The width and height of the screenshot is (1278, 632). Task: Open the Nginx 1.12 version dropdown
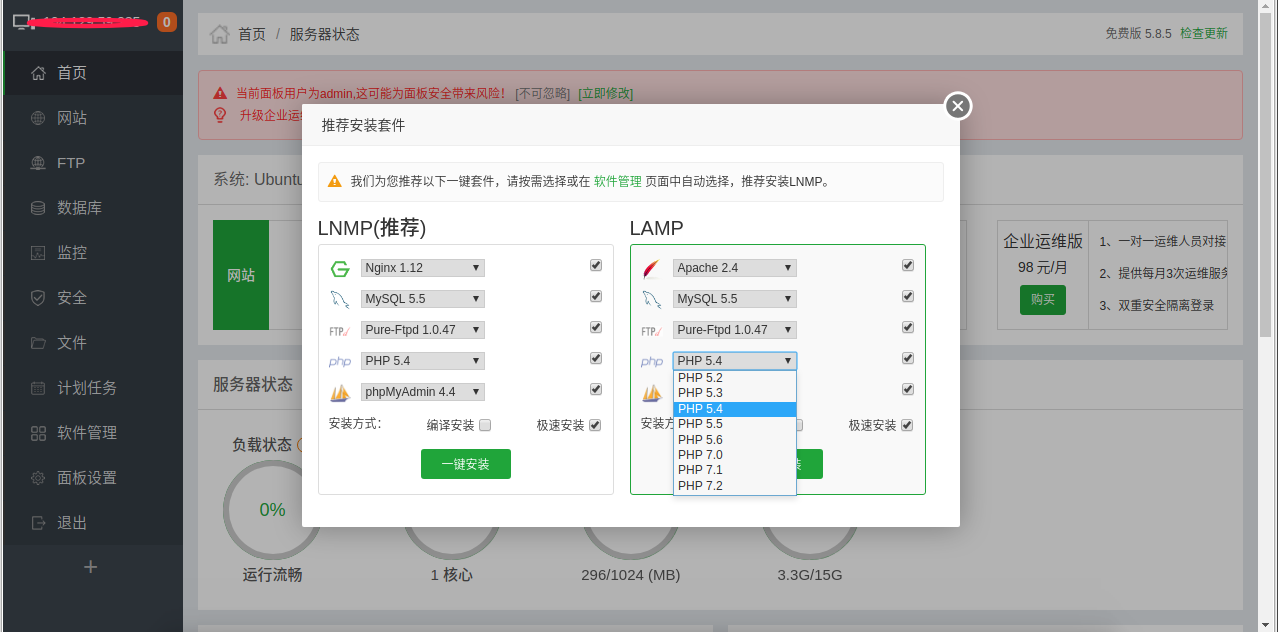click(x=423, y=268)
